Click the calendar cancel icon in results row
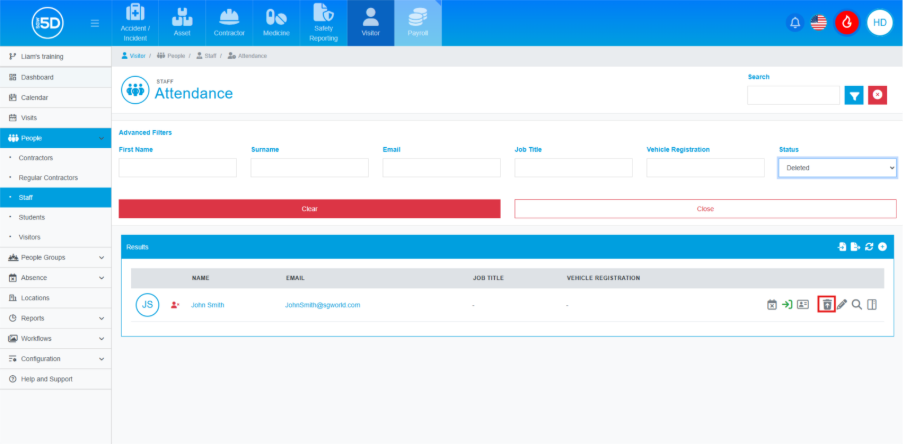 [772, 304]
